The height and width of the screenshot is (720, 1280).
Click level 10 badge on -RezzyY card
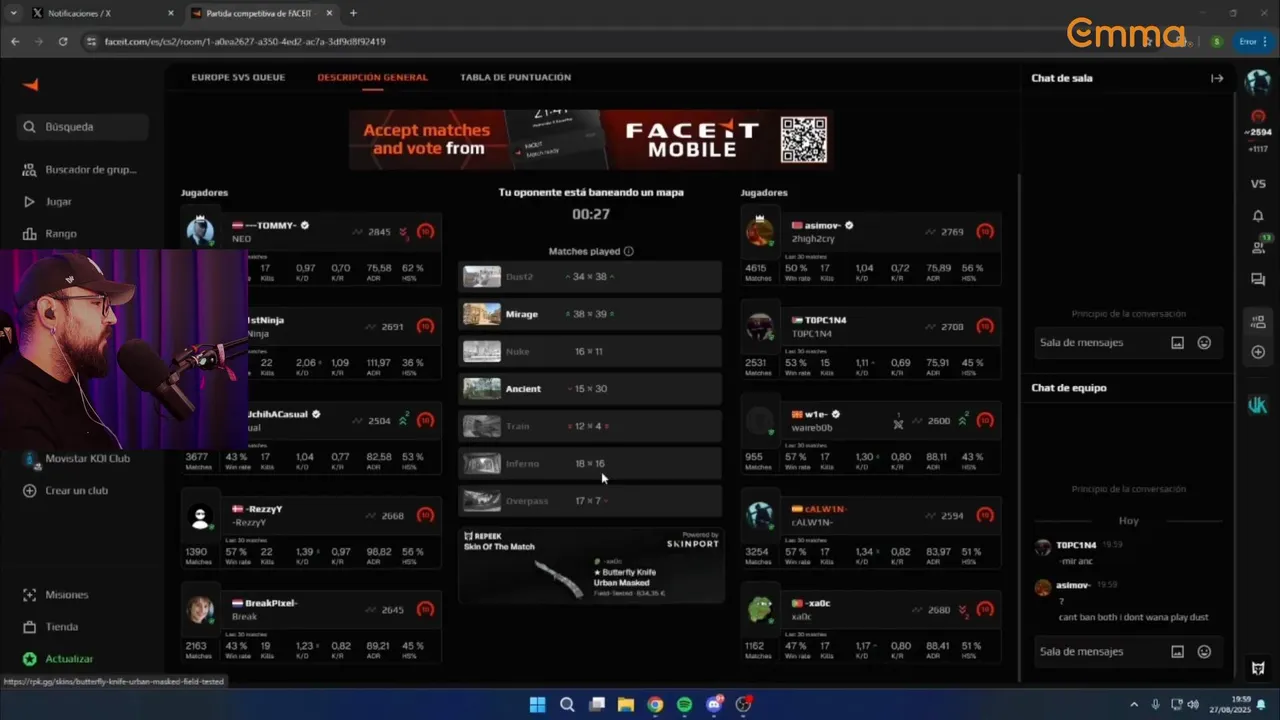425,516
